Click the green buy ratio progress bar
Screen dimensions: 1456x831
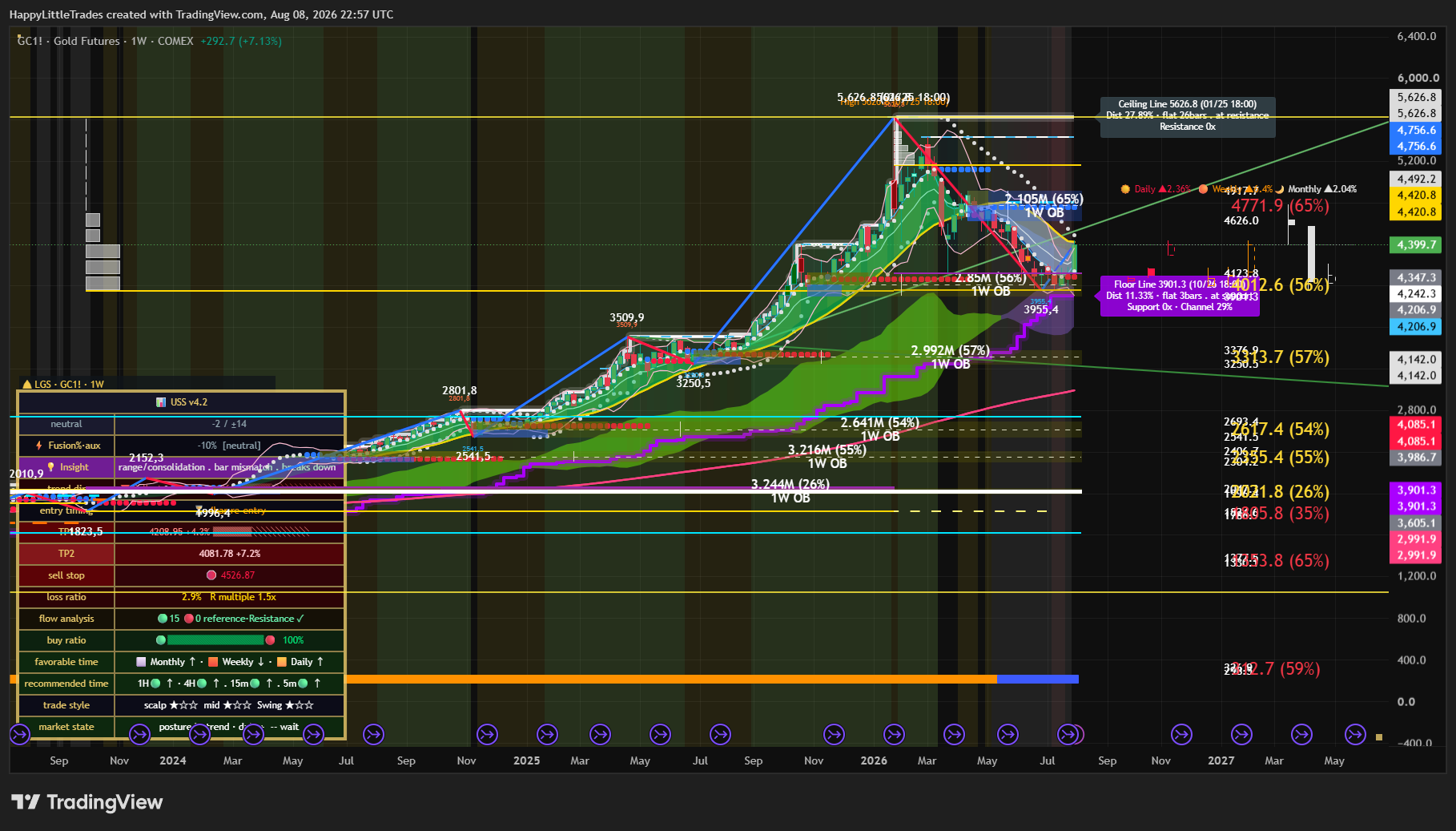(215, 640)
